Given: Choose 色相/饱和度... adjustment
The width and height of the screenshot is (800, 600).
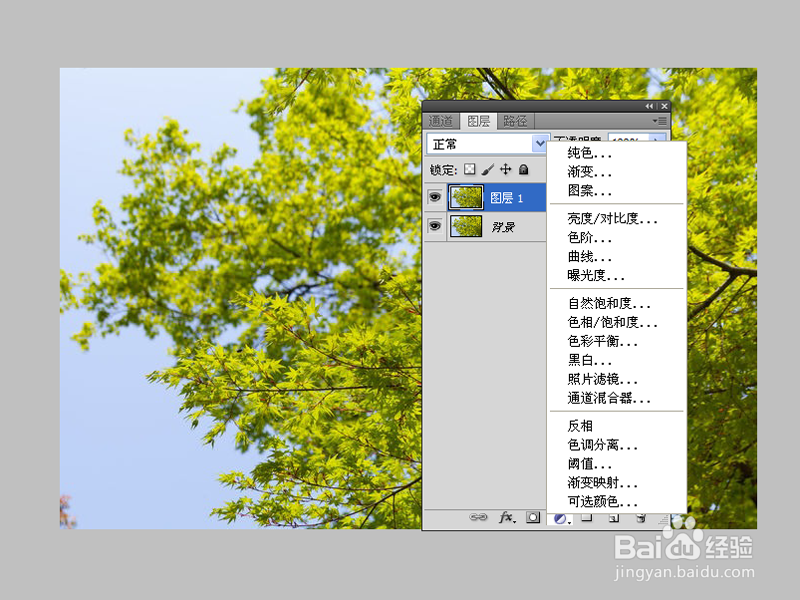Looking at the screenshot, I should click(x=612, y=322).
